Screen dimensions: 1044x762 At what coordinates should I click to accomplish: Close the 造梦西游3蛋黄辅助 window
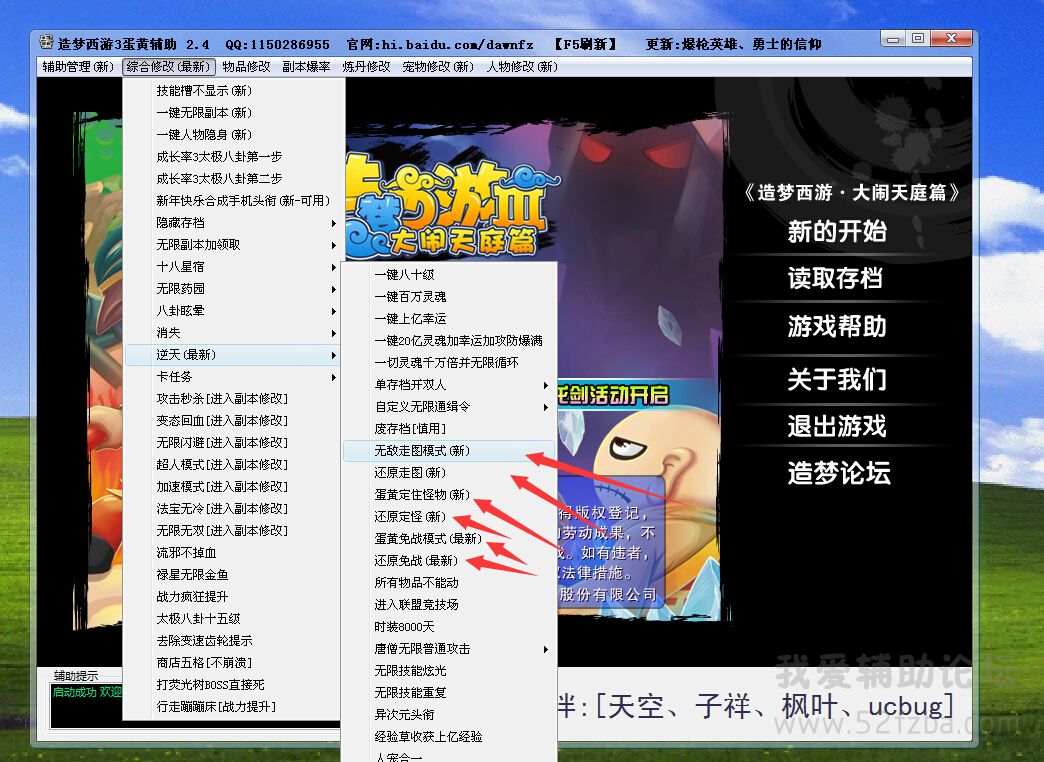[951, 39]
